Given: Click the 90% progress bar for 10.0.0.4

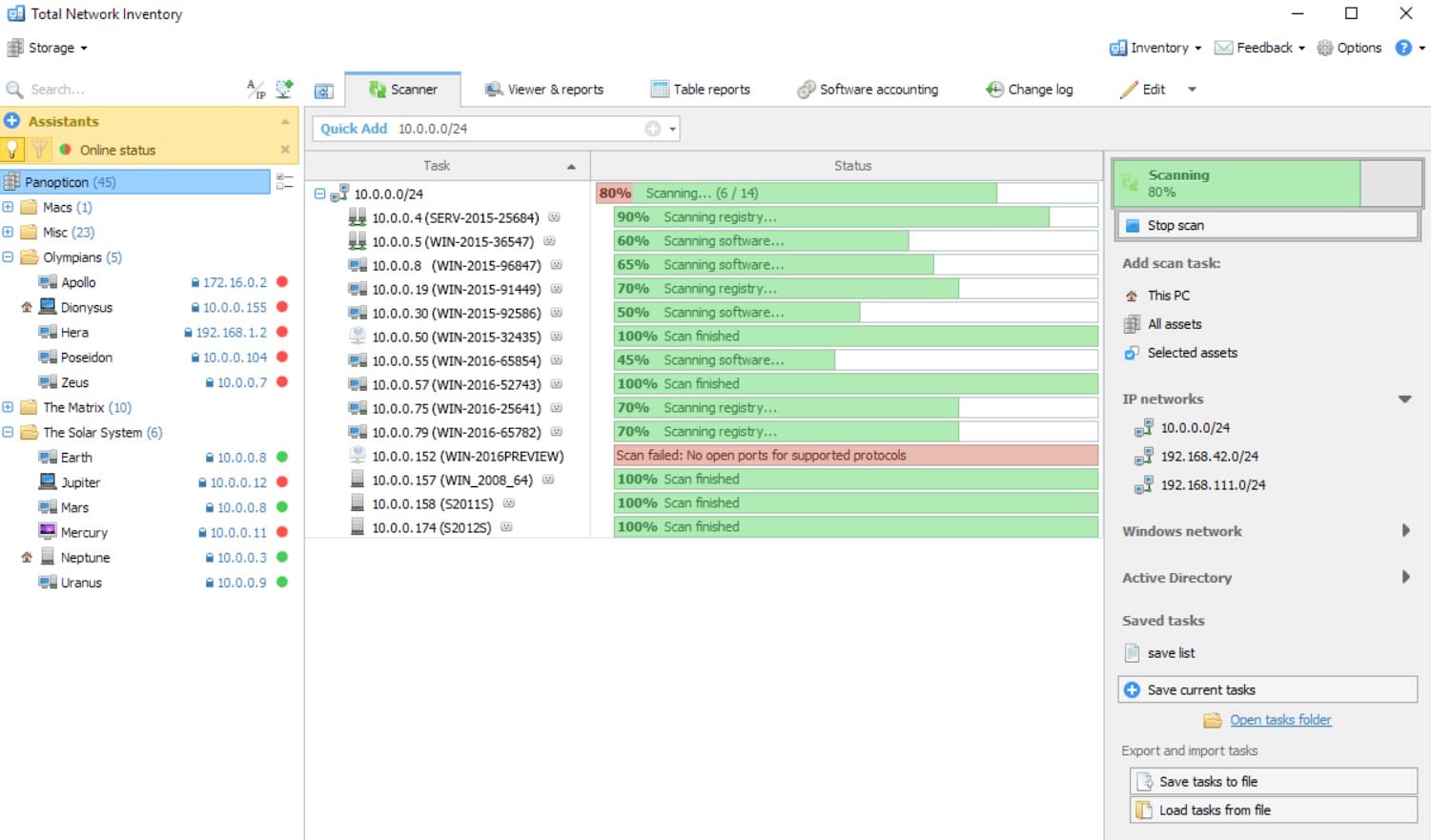Looking at the screenshot, I should 856,217.
